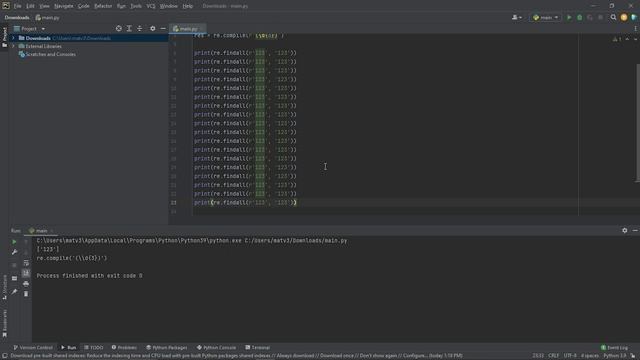This screenshot has width=640, height=360.
Task: Open Python Console tool window
Action: click(x=216, y=348)
